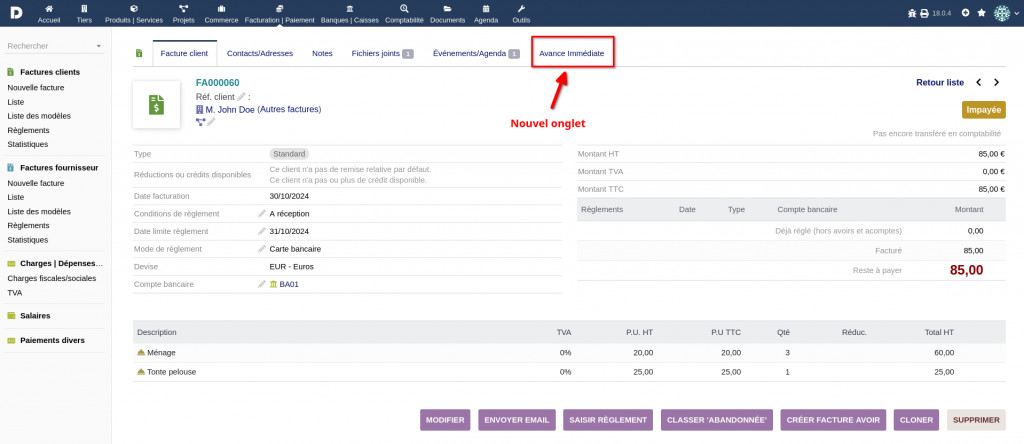Expand the Rechercher search dropdown
1024x444 pixels.
pyautogui.click(x=98, y=46)
